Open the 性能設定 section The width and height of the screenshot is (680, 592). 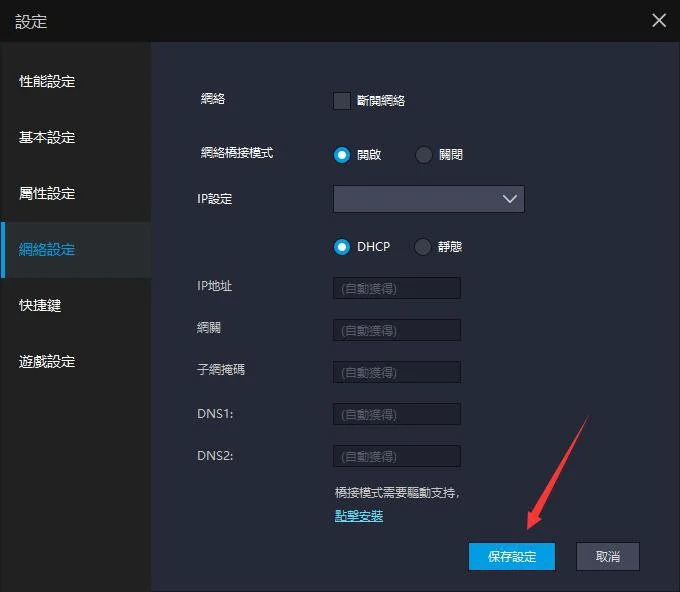[47, 82]
